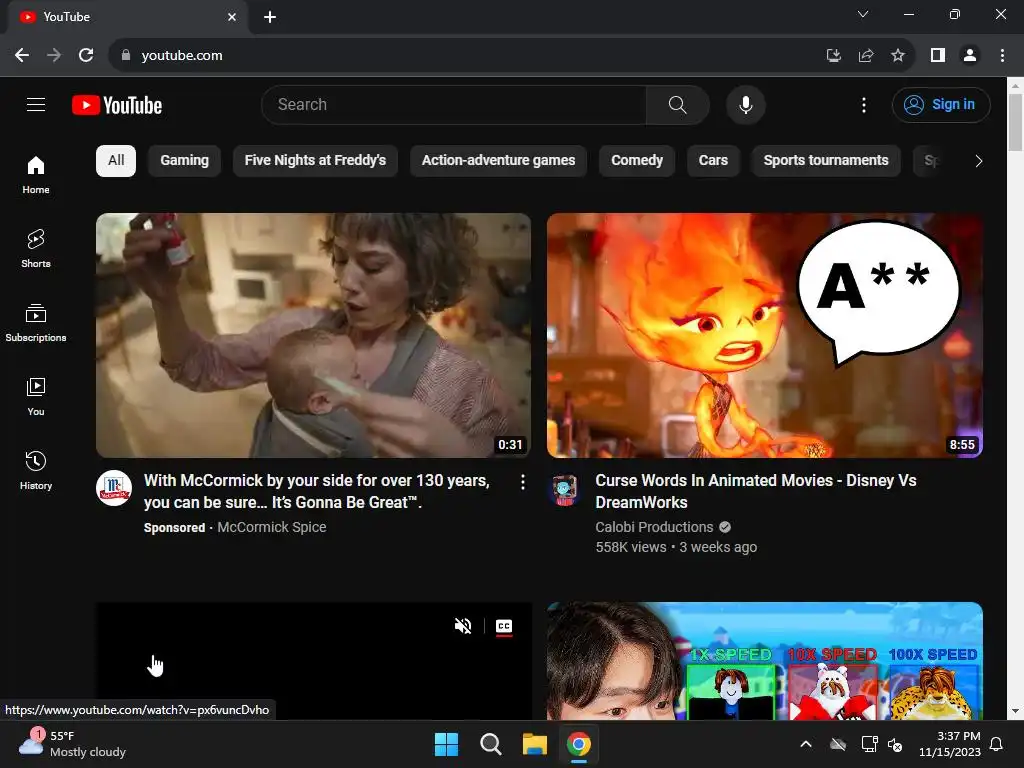The width and height of the screenshot is (1024, 768).
Task: Select the Comedy chip
Action: tap(637, 161)
